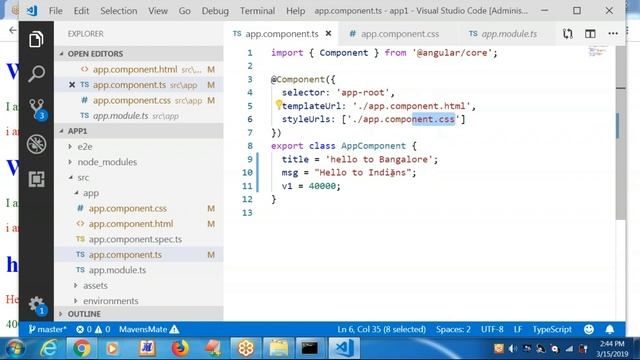Open the Manage gear icon in the activity bar
Screen dimensions: 640x360
pos(37,305)
